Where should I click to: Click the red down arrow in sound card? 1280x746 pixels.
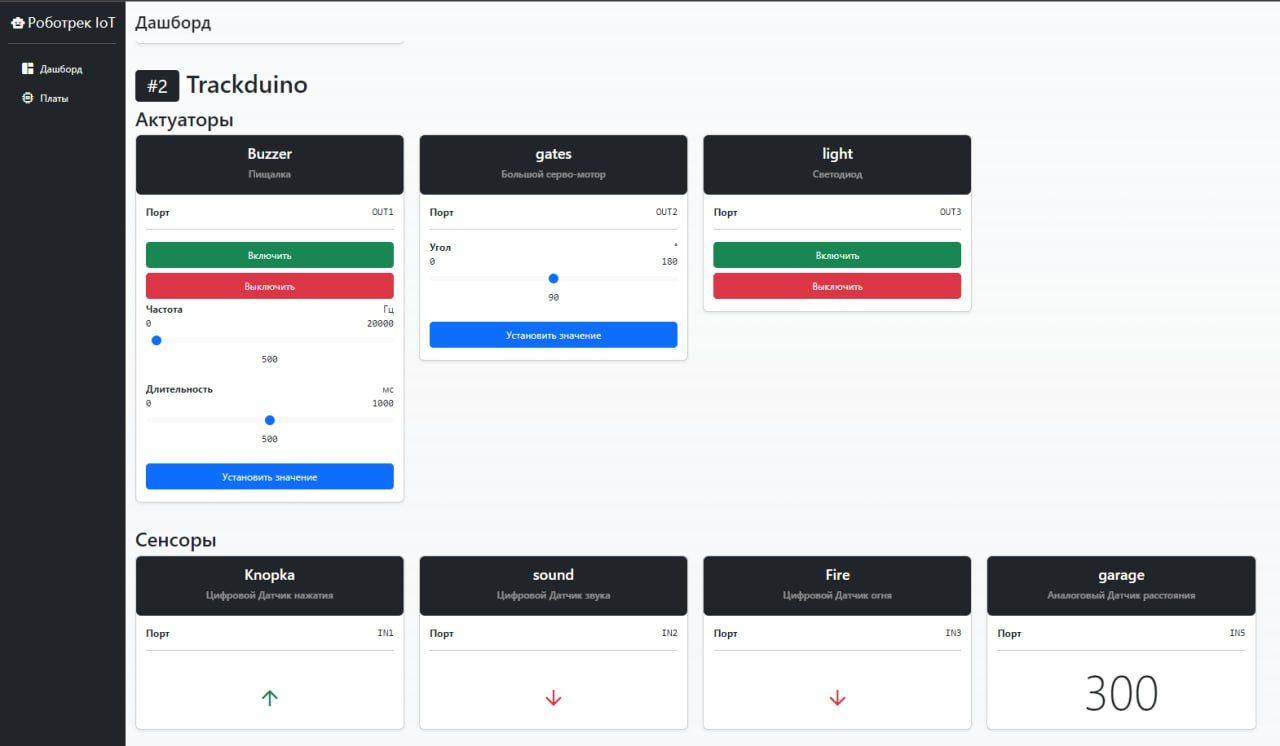(x=553, y=698)
